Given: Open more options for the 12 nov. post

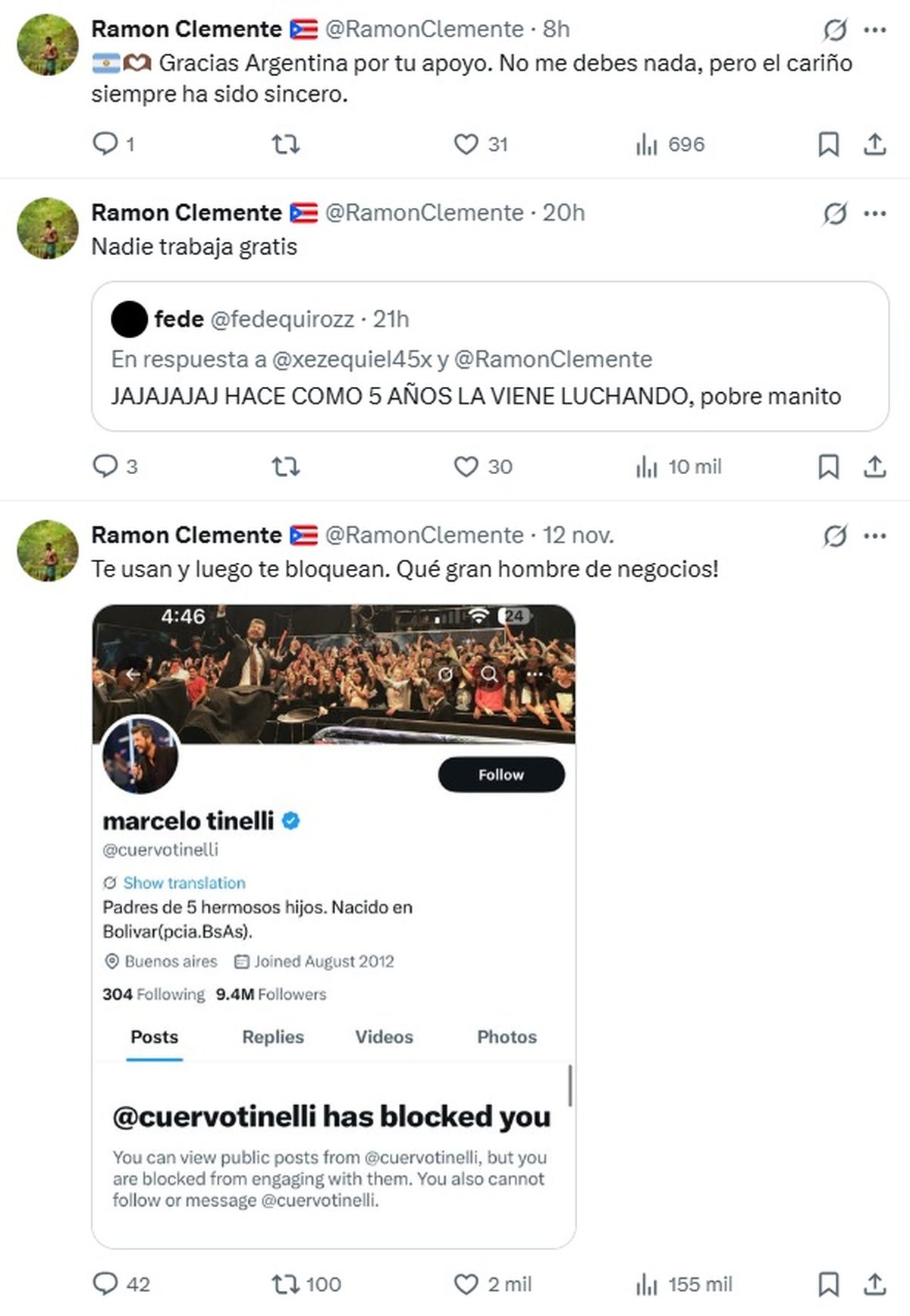Looking at the screenshot, I should 874,536.
